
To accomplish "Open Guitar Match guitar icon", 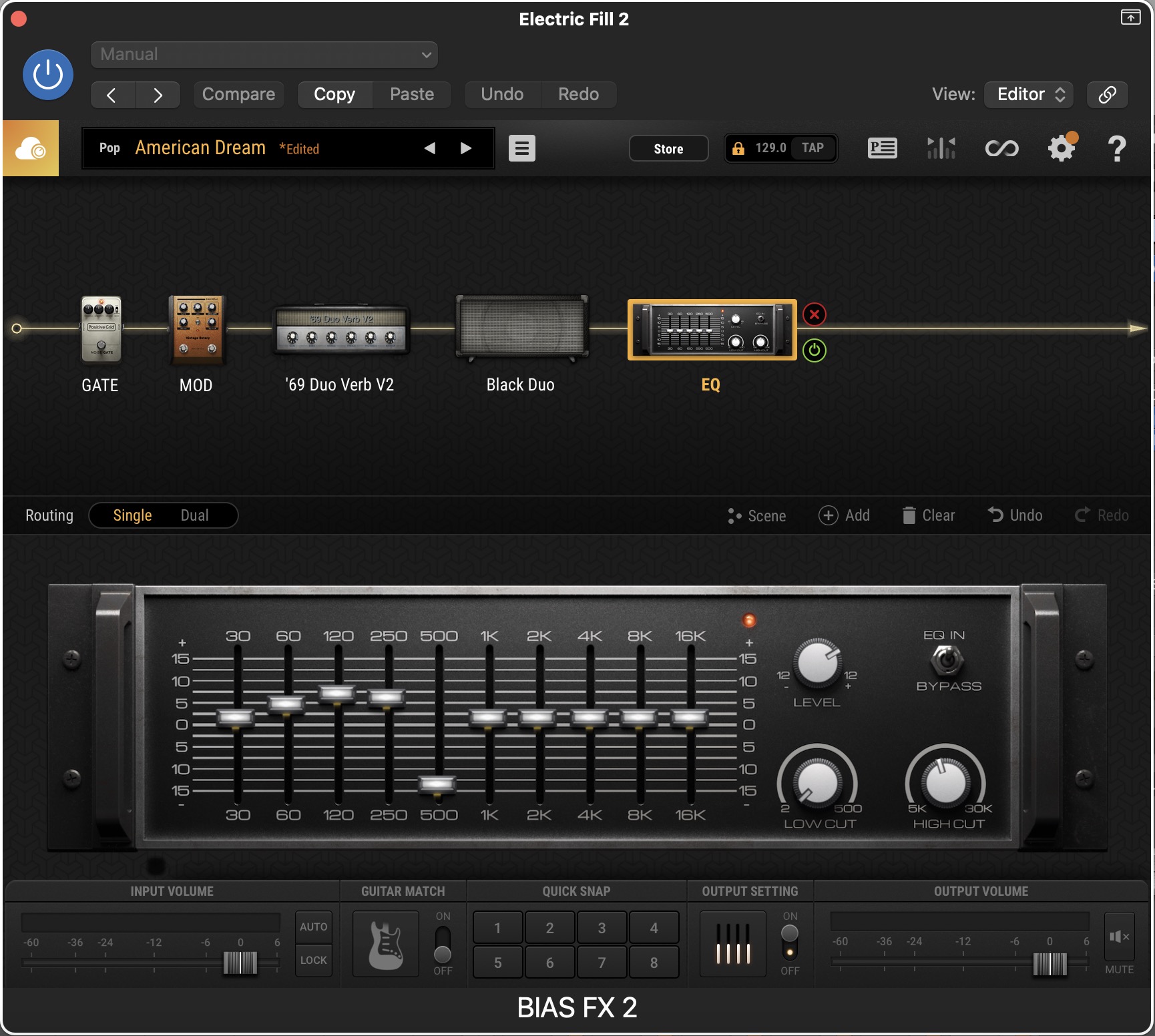I will (386, 945).
